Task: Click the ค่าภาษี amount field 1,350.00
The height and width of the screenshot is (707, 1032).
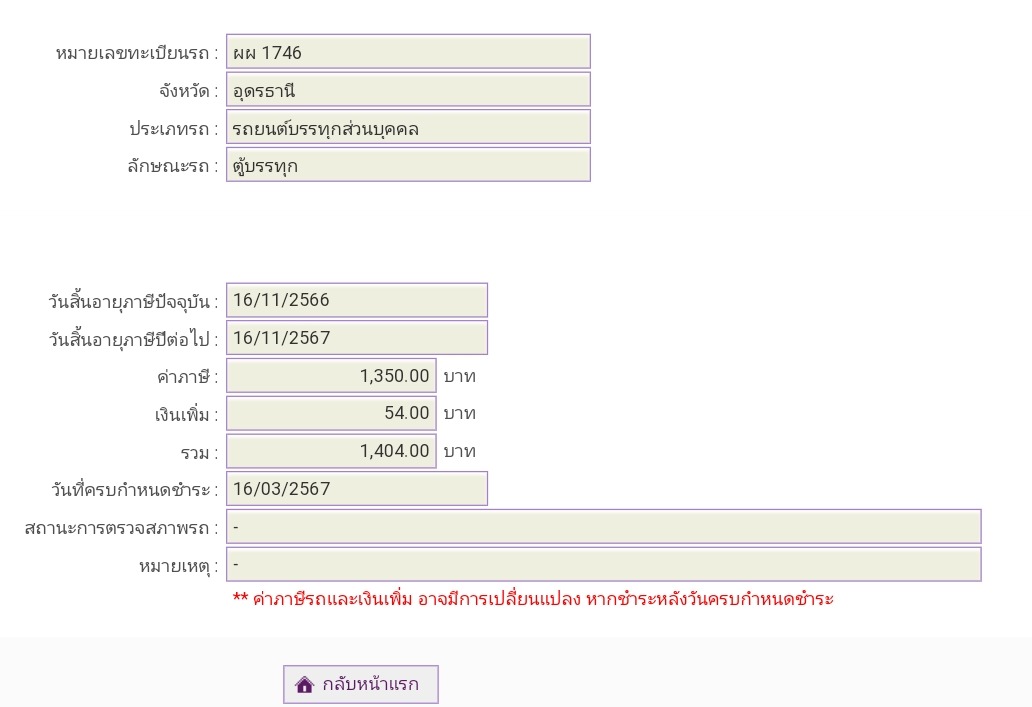Action: pyautogui.click(x=331, y=376)
